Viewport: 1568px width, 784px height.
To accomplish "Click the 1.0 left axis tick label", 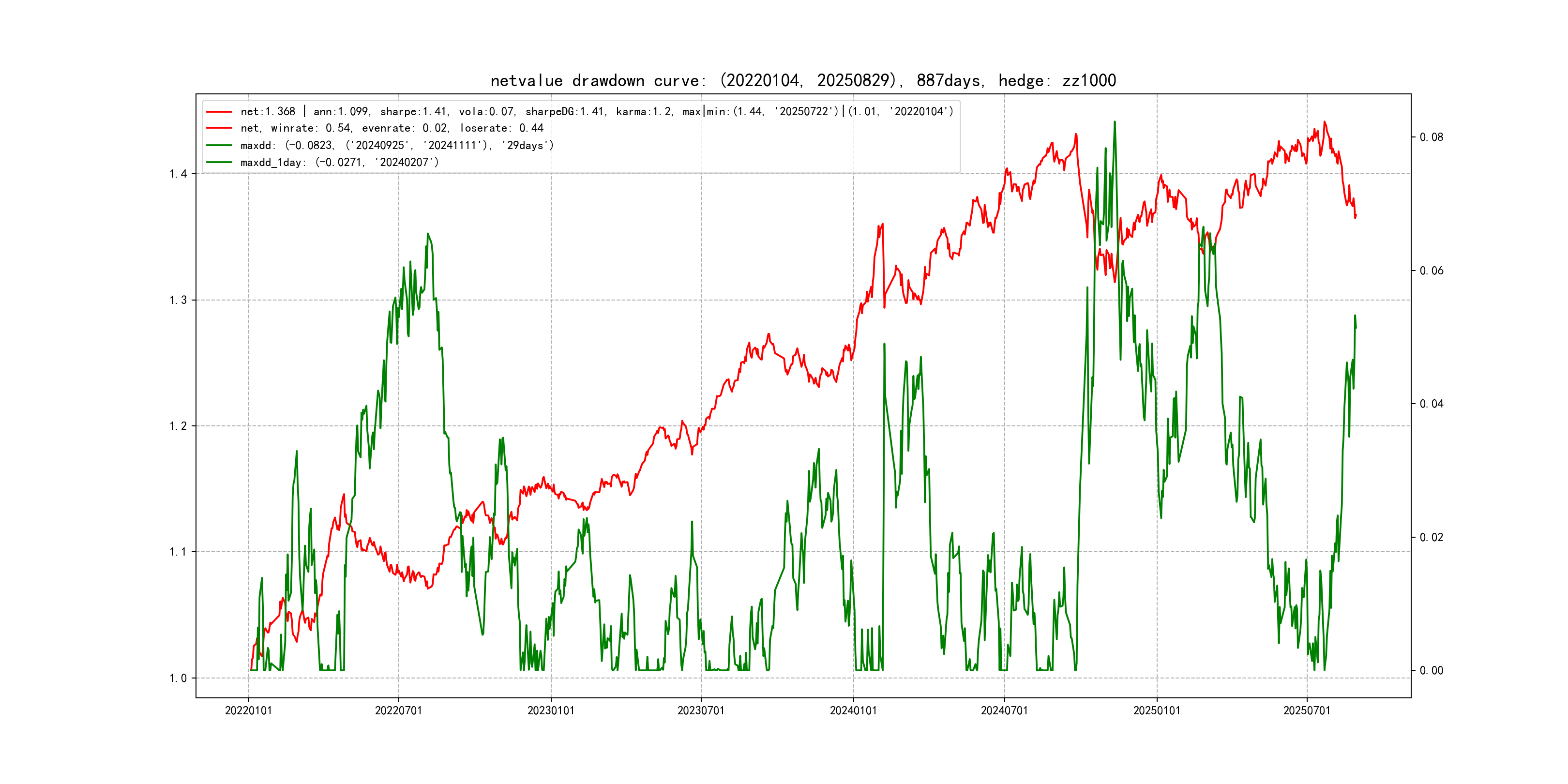I will pos(178,678).
